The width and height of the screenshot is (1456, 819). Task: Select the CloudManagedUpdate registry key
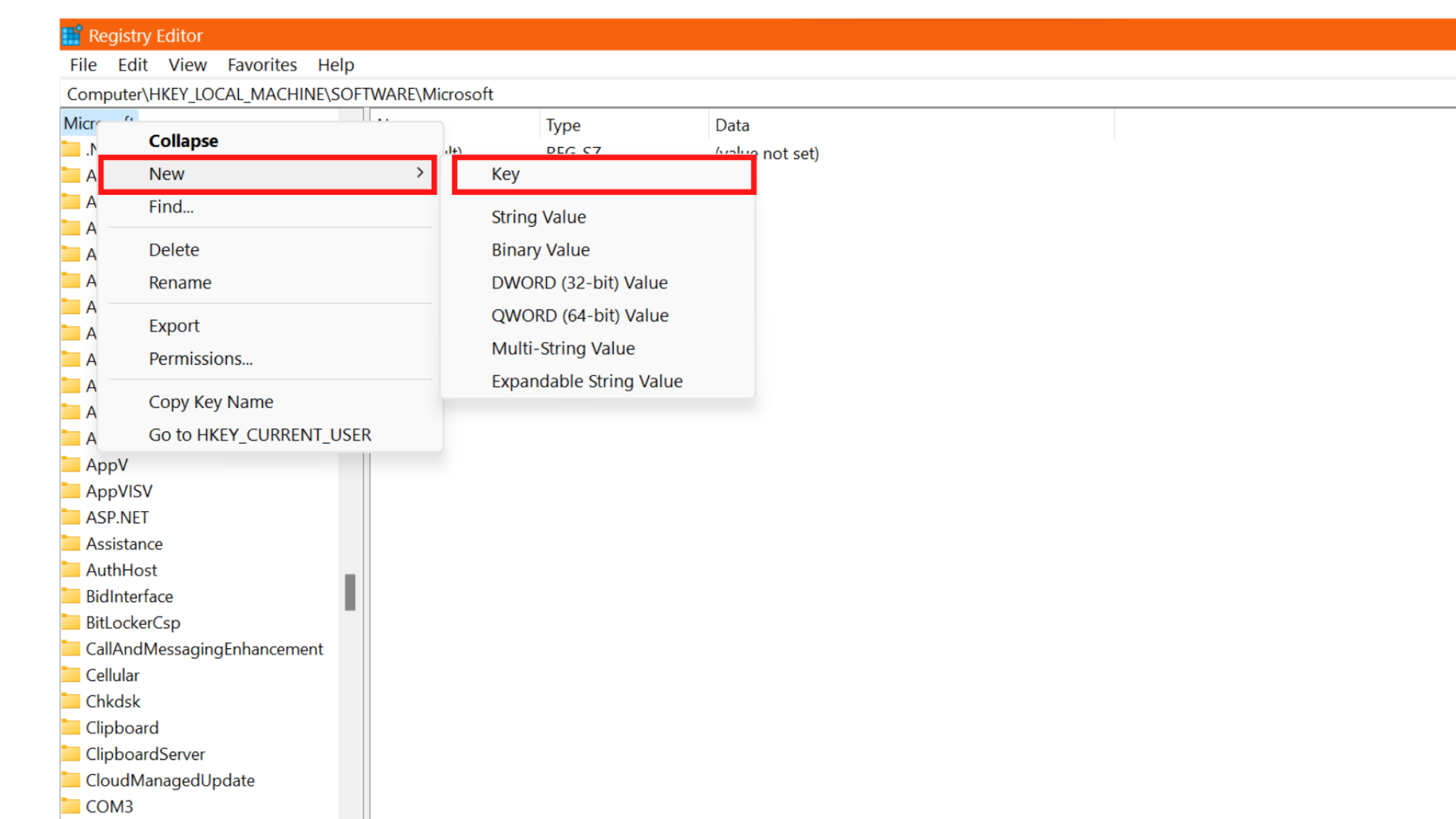(170, 781)
